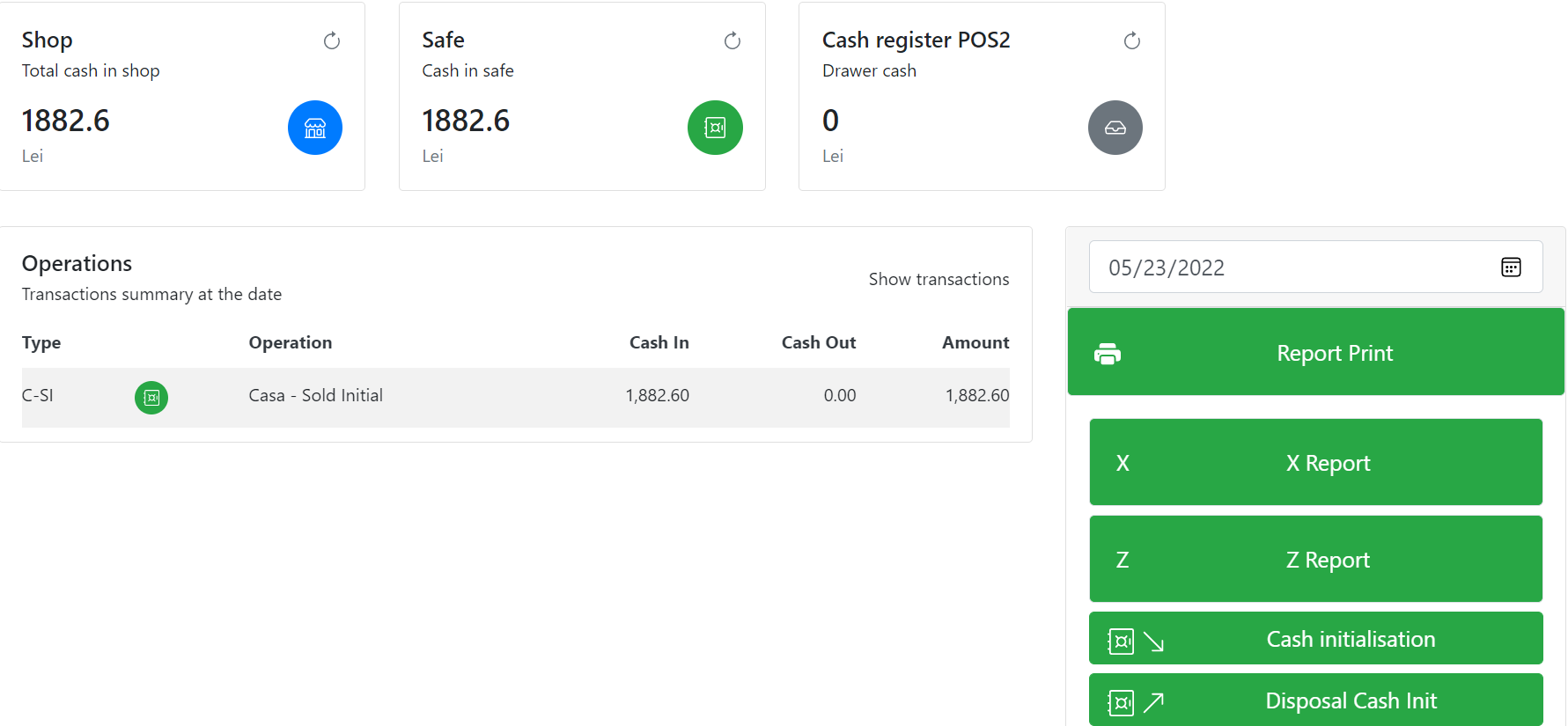The width and height of the screenshot is (1568, 726).
Task: Click the Show transactions link
Action: pyautogui.click(x=939, y=279)
